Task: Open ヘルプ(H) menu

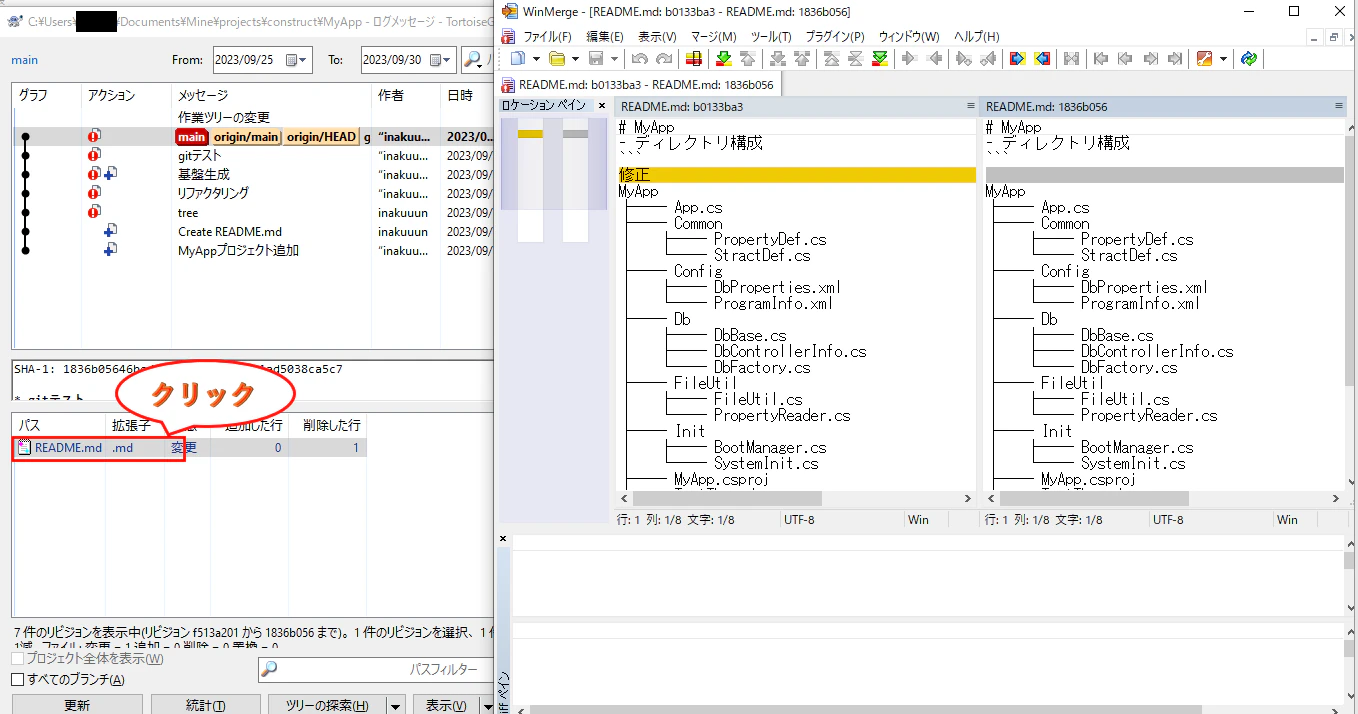Action: click(x=976, y=36)
